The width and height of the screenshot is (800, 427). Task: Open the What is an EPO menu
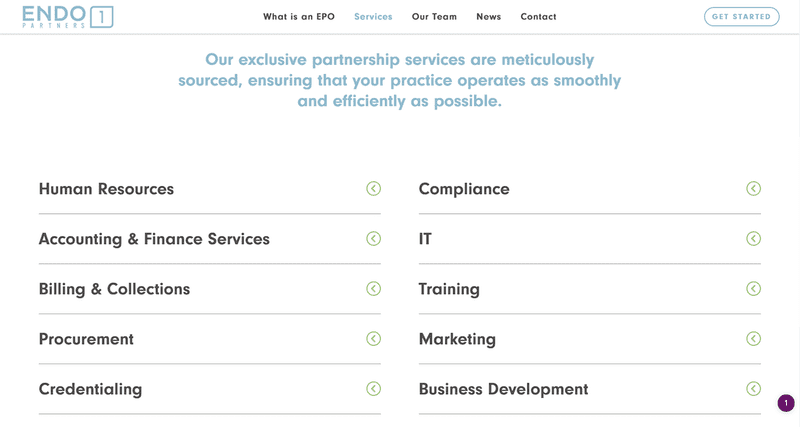click(299, 17)
